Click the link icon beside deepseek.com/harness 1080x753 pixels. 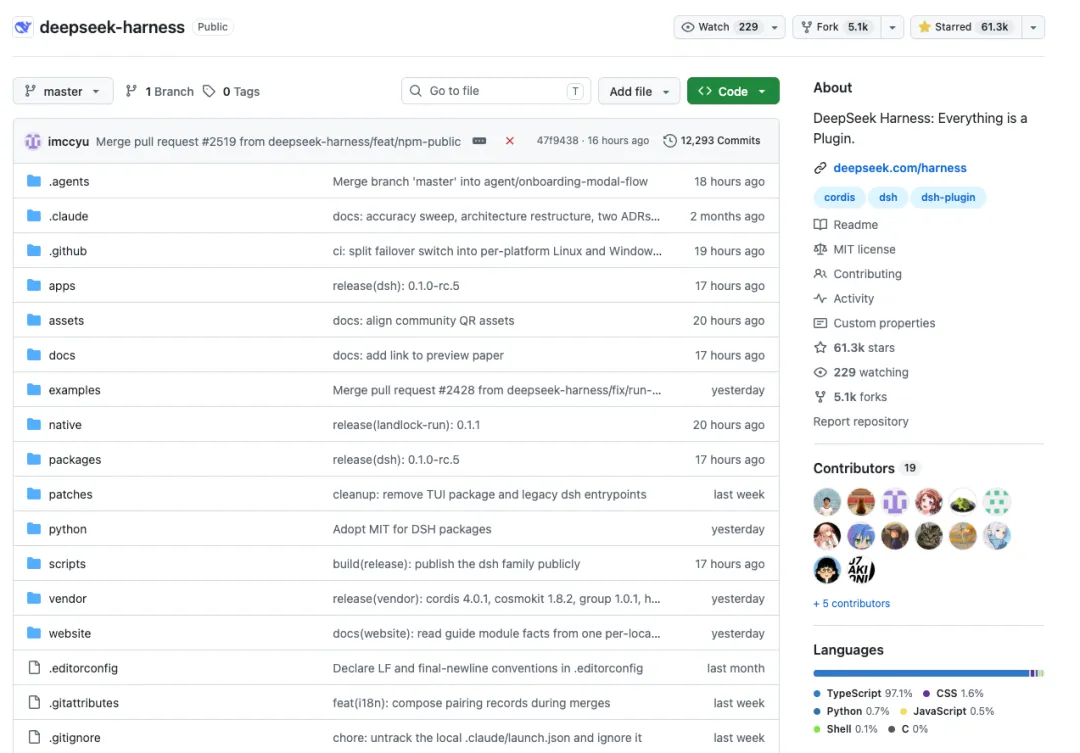[820, 167]
